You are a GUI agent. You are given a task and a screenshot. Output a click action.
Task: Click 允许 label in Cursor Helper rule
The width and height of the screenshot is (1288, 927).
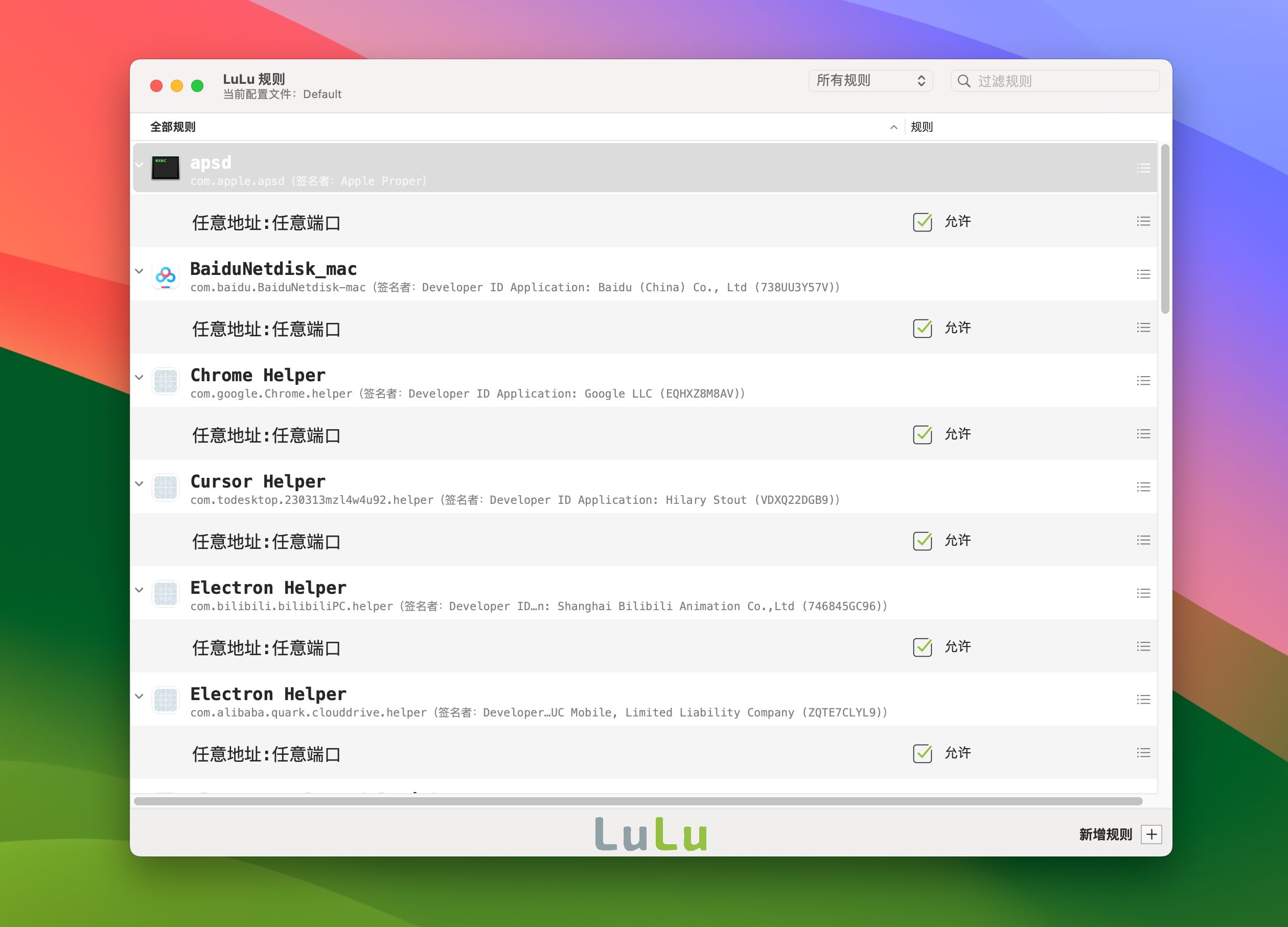point(957,540)
